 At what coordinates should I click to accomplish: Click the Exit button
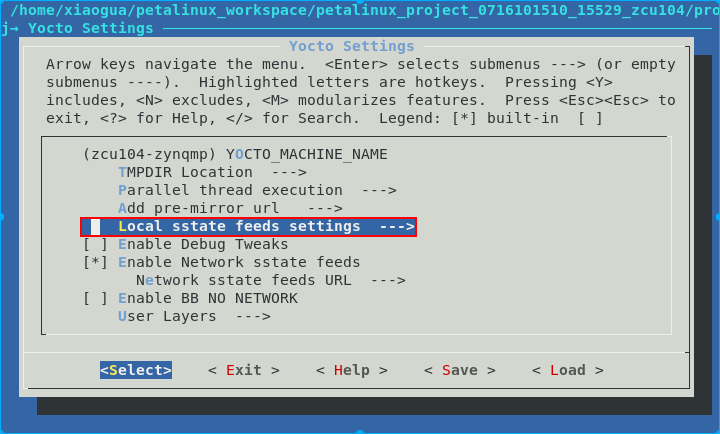[x=244, y=370]
